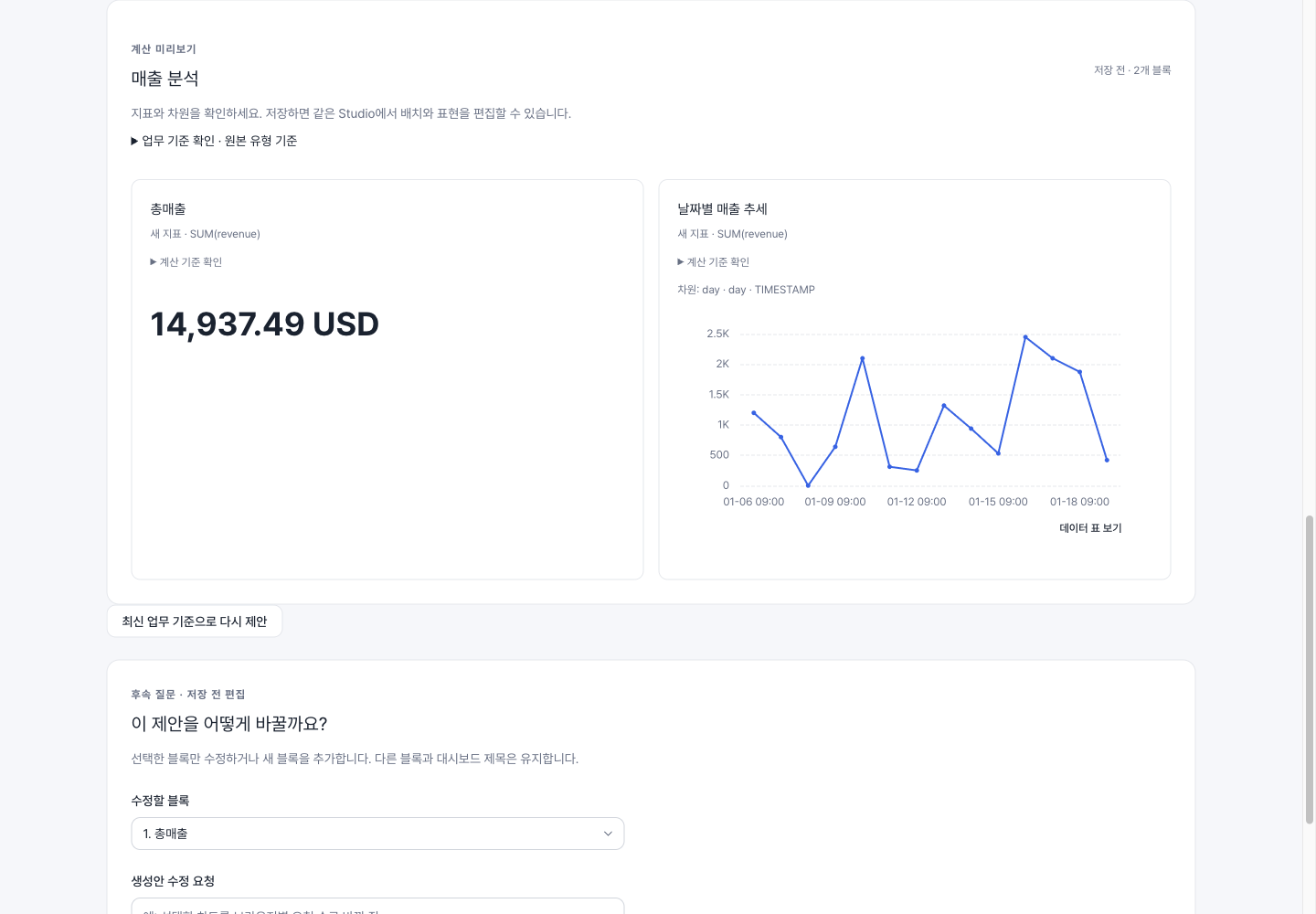Click the 이 제안을 어떻게 바꿀까요? heading
The image size is (1316, 914).
tap(229, 724)
